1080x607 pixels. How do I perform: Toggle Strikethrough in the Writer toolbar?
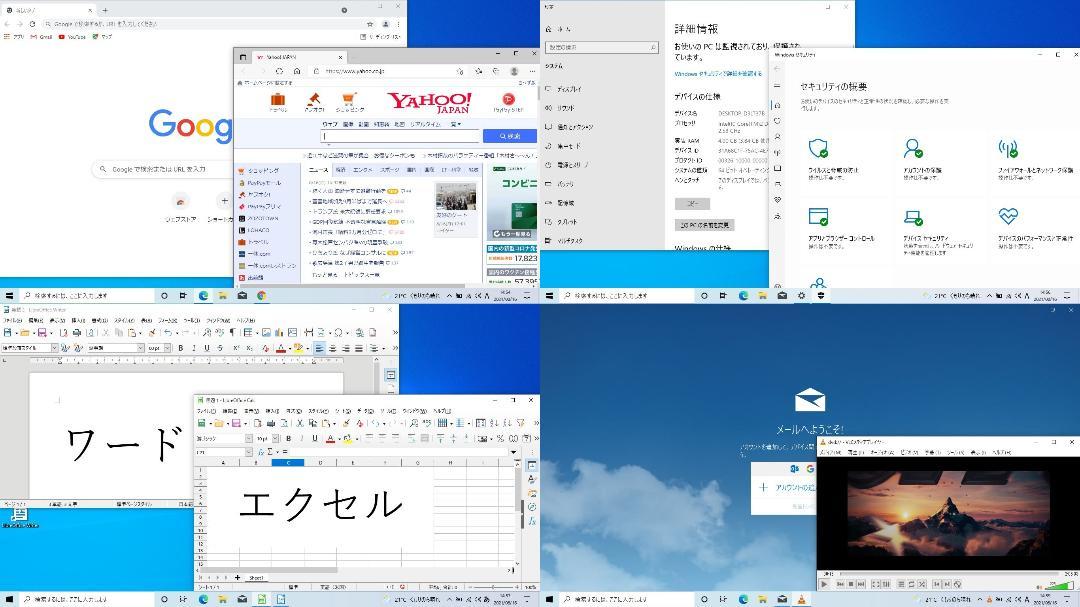[220, 349]
